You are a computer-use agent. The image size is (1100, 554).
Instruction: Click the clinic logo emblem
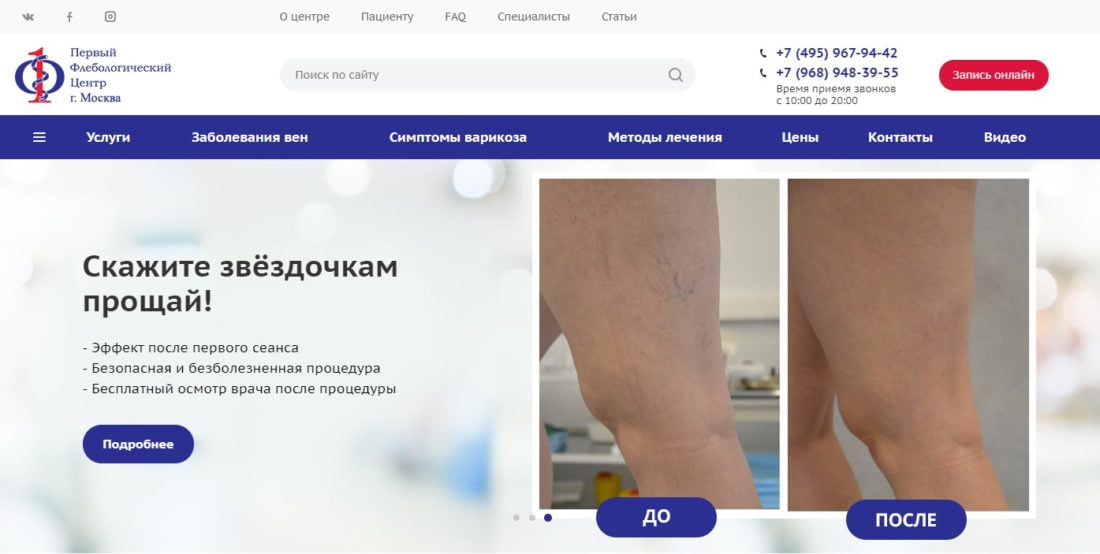[x=39, y=75]
